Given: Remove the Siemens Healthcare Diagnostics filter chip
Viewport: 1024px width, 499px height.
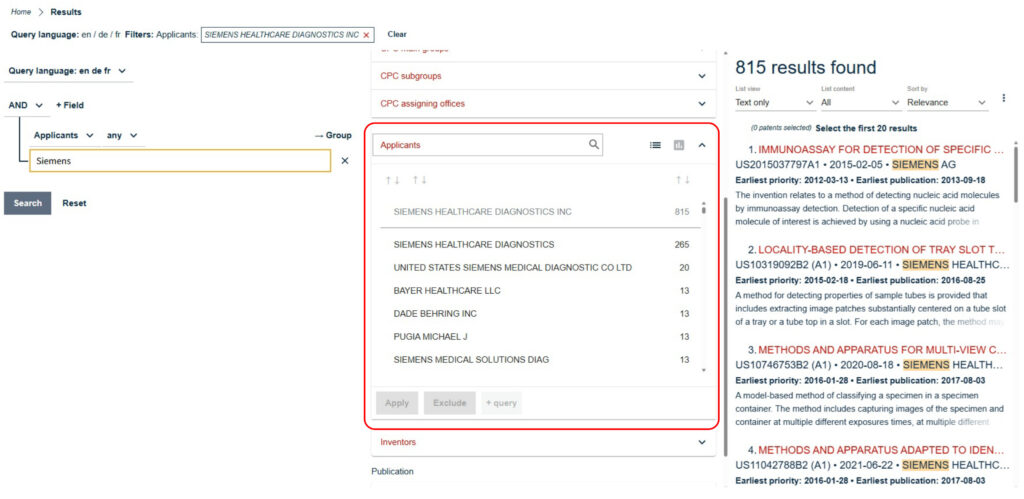Looking at the screenshot, I should click(366, 35).
